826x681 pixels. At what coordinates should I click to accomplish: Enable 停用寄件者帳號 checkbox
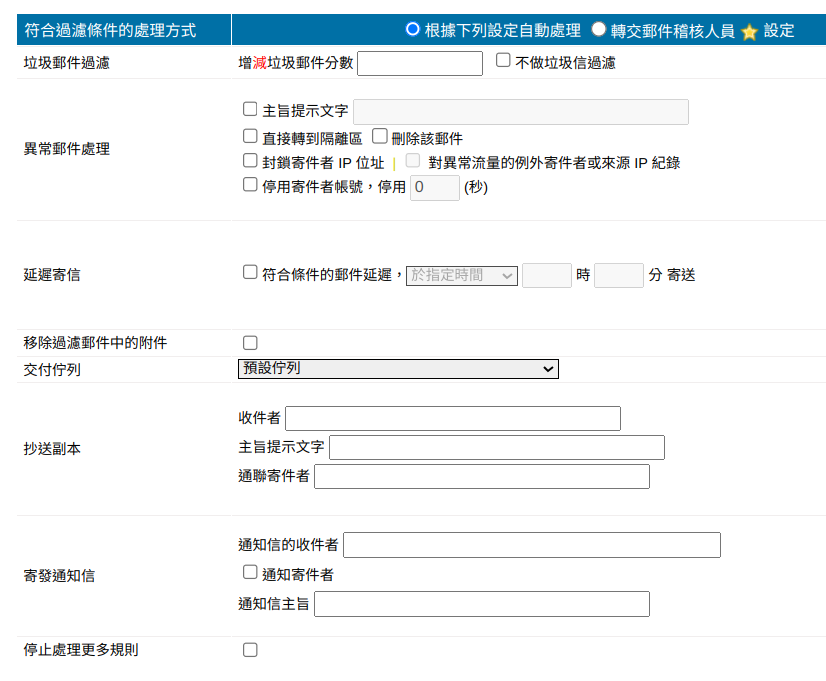coord(250,185)
